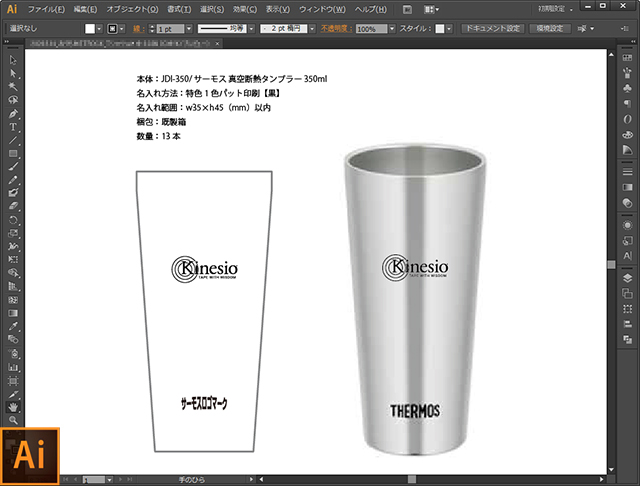Click the 線 stroke label link
The image size is (640, 486).
pos(139,29)
